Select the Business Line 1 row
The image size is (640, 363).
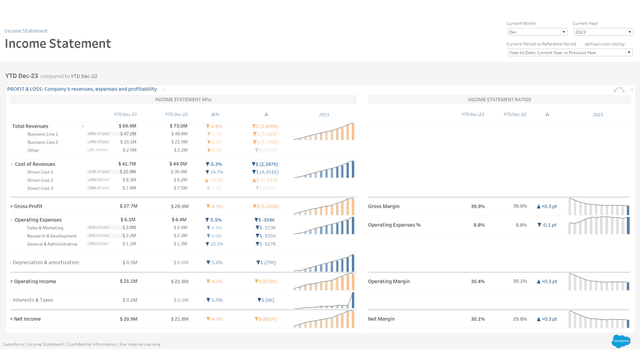42,134
